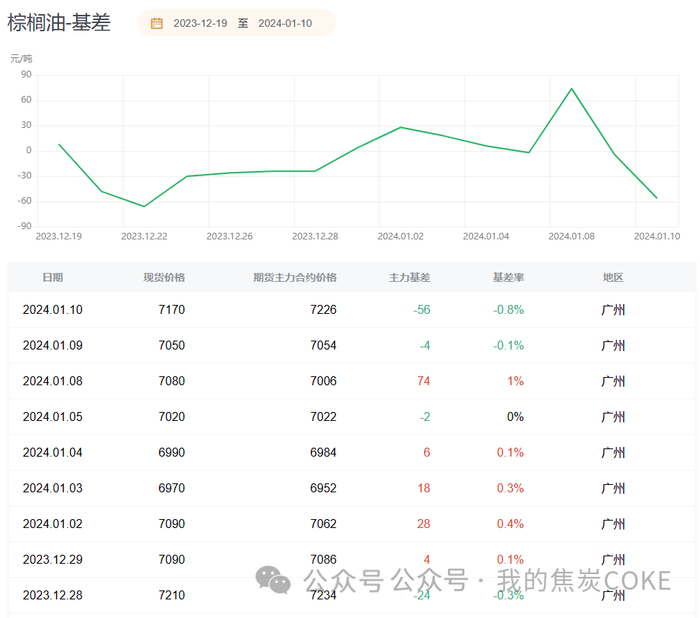Click the 现货价格 column header
700x618 pixels.
pyautogui.click(x=164, y=277)
